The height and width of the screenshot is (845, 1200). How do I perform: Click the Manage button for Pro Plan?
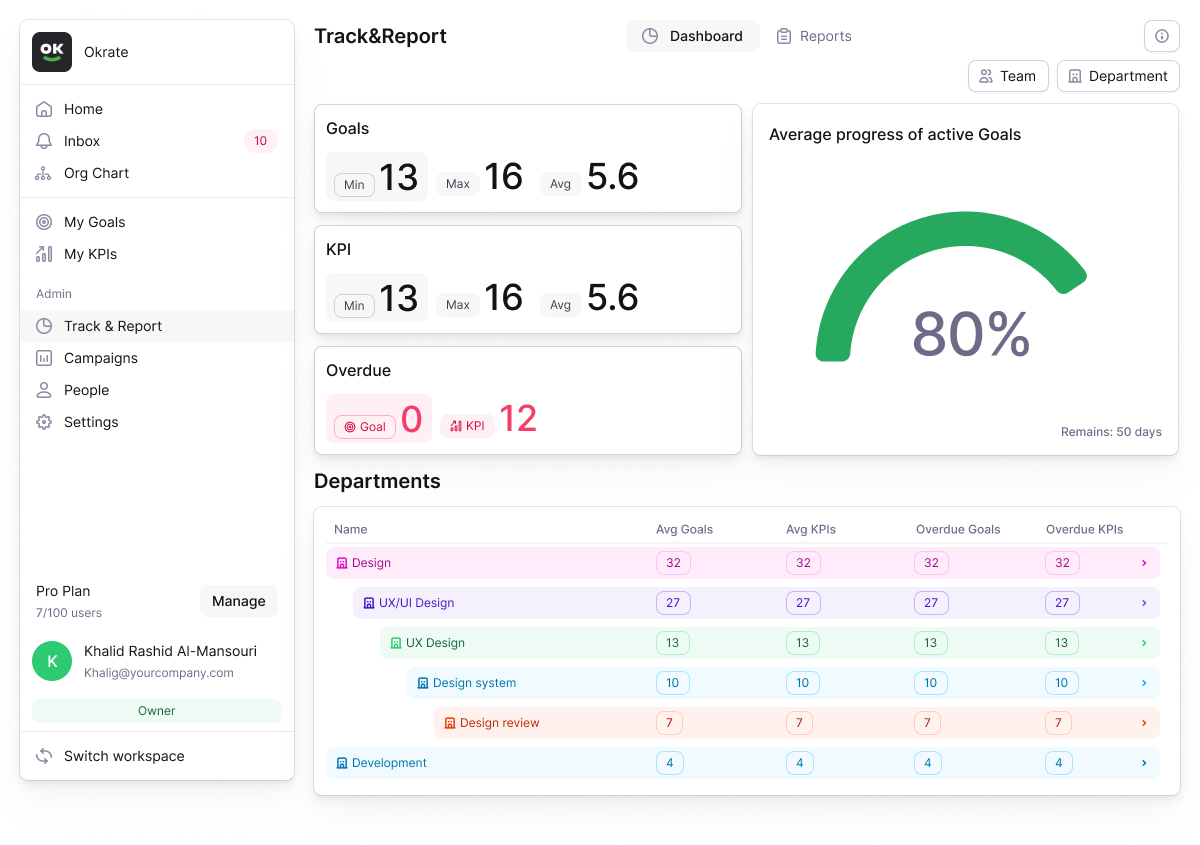pyautogui.click(x=239, y=601)
